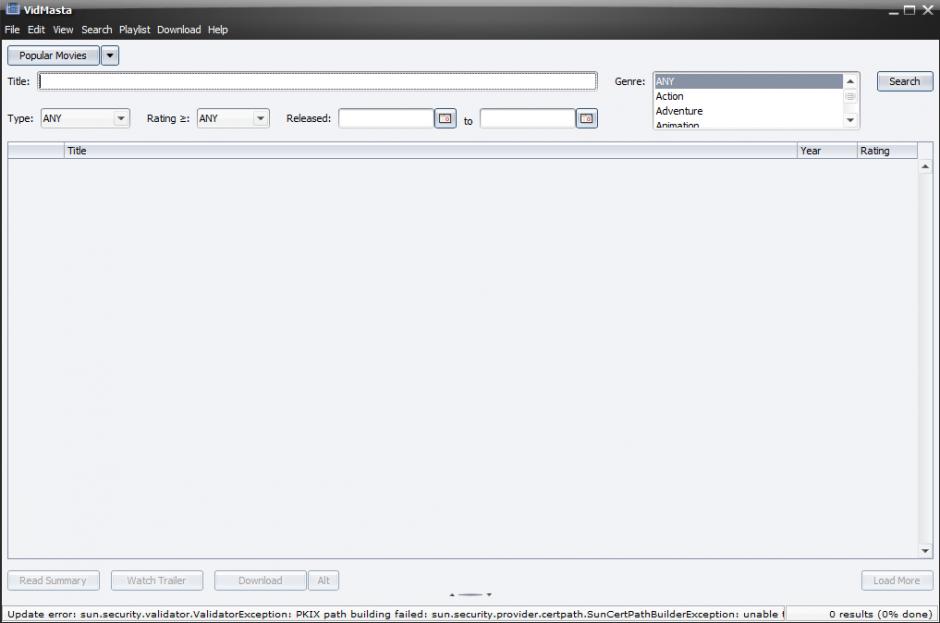Sort results by the Year column header
The width and height of the screenshot is (940, 623).
click(x=827, y=151)
